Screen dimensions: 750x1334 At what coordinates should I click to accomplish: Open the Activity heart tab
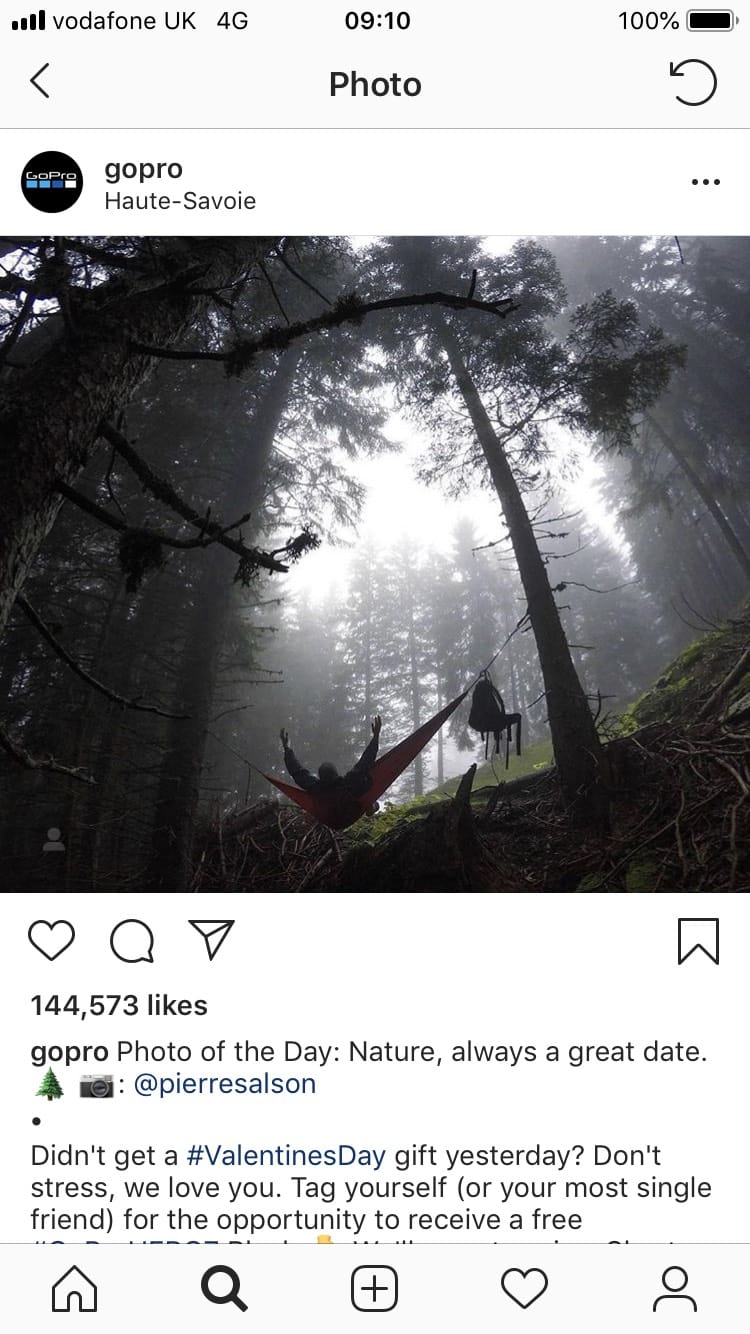click(x=524, y=1289)
